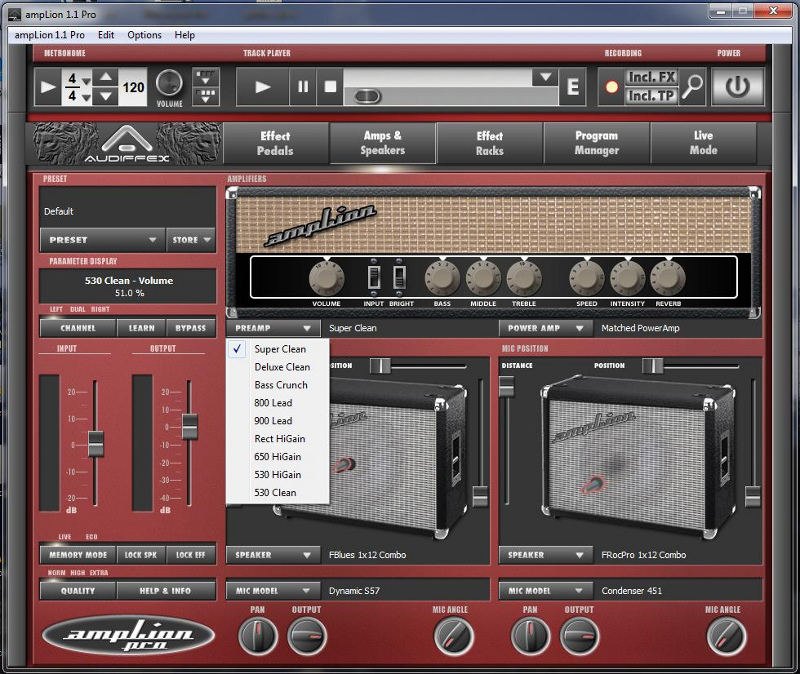Flip the amplifier BRIGHT switch
Image resolution: width=800 pixels, height=674 pixels.
[399, 278]
